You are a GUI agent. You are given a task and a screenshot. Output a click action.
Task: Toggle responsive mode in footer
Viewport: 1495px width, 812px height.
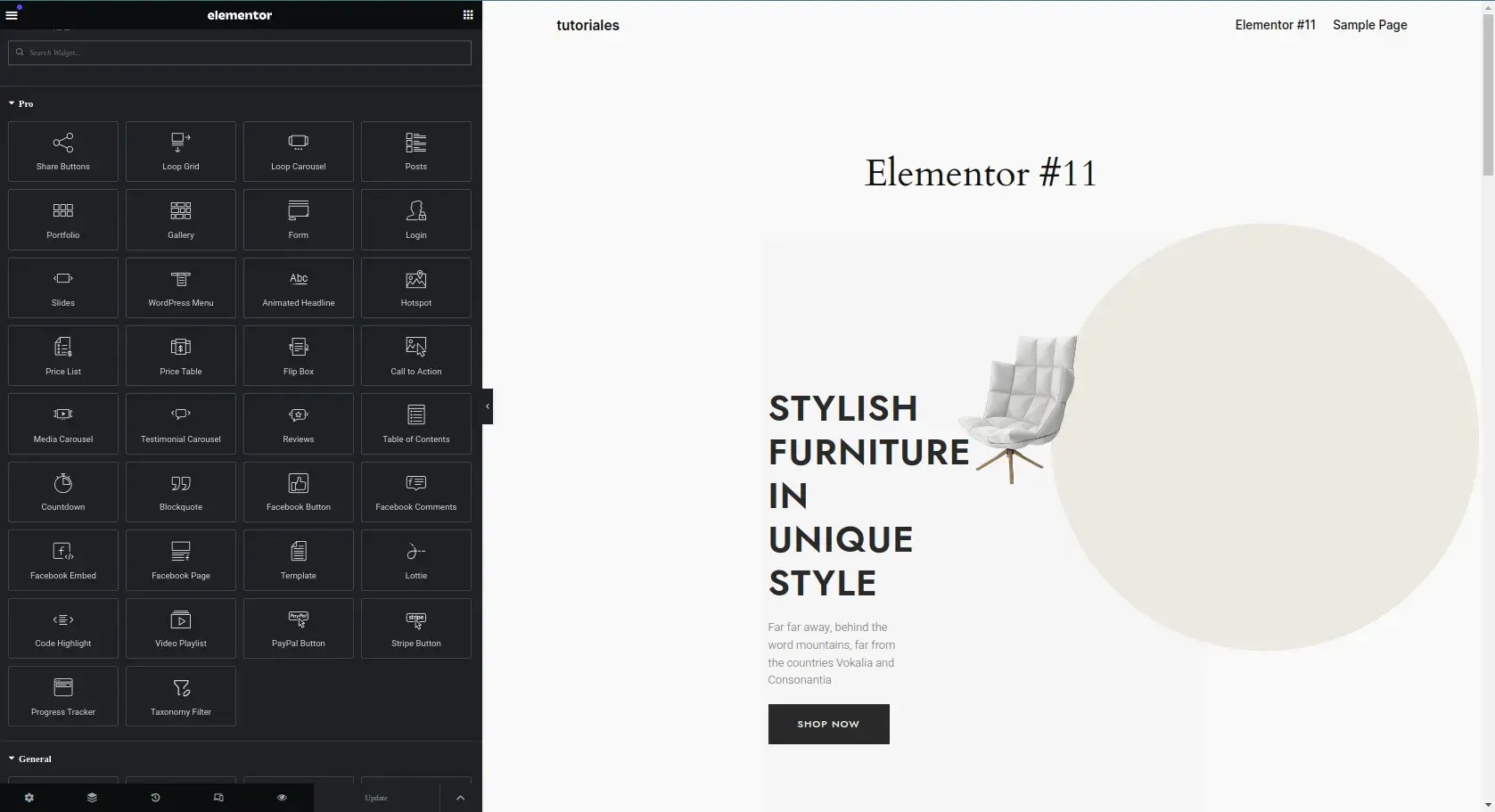[x=218, y=798]
